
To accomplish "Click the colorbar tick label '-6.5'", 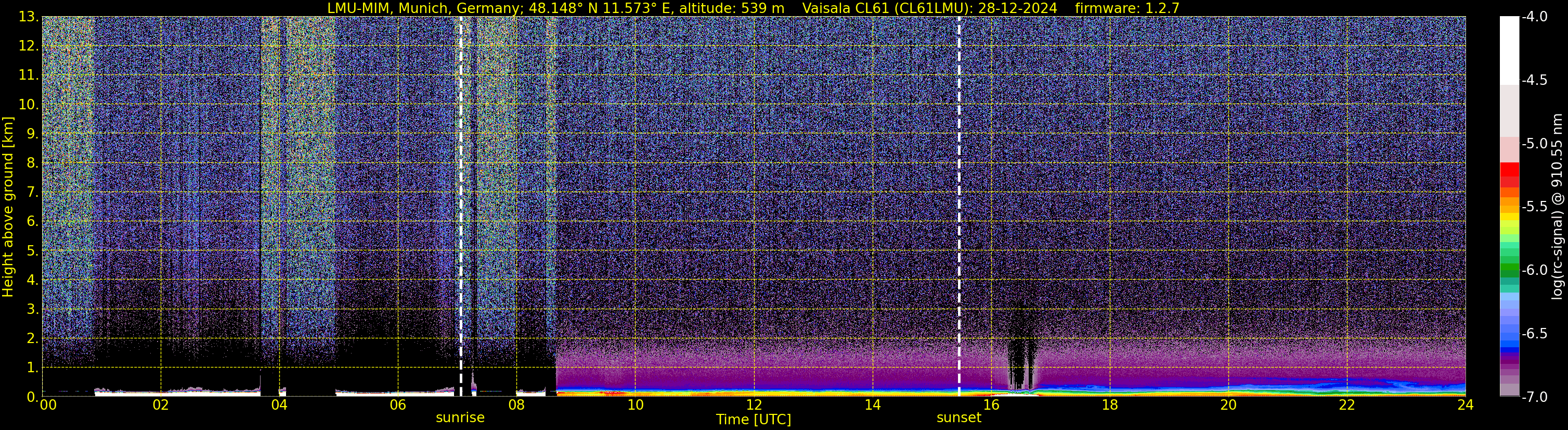I will pyautogui.click(x=1534, y=334).
